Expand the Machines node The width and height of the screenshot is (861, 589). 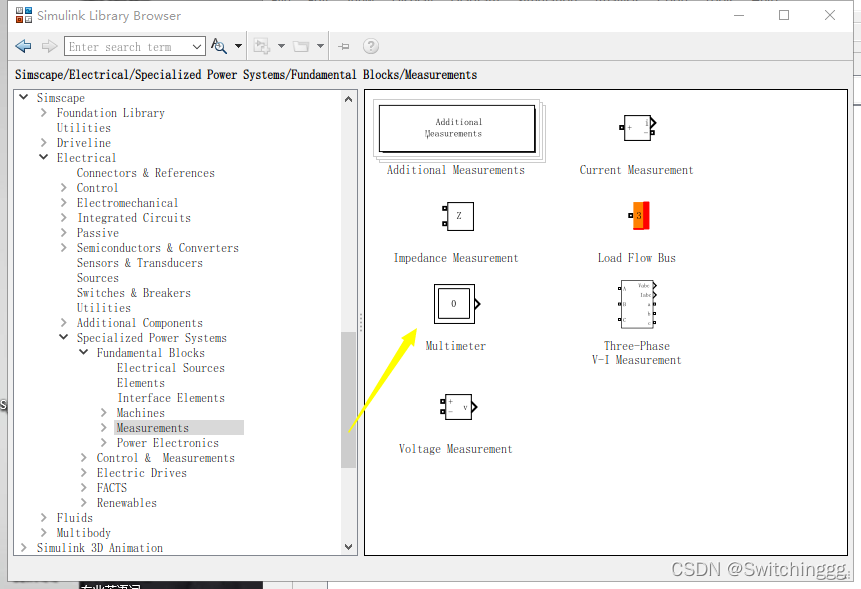click(104, 413)
